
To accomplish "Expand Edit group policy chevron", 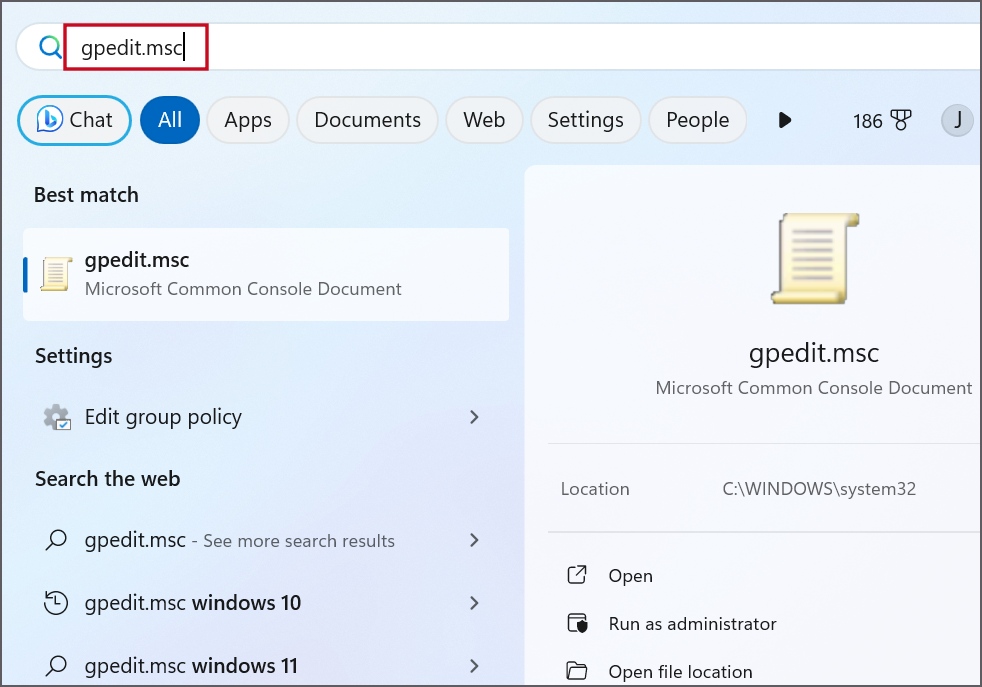I will (x=474, y=417).
